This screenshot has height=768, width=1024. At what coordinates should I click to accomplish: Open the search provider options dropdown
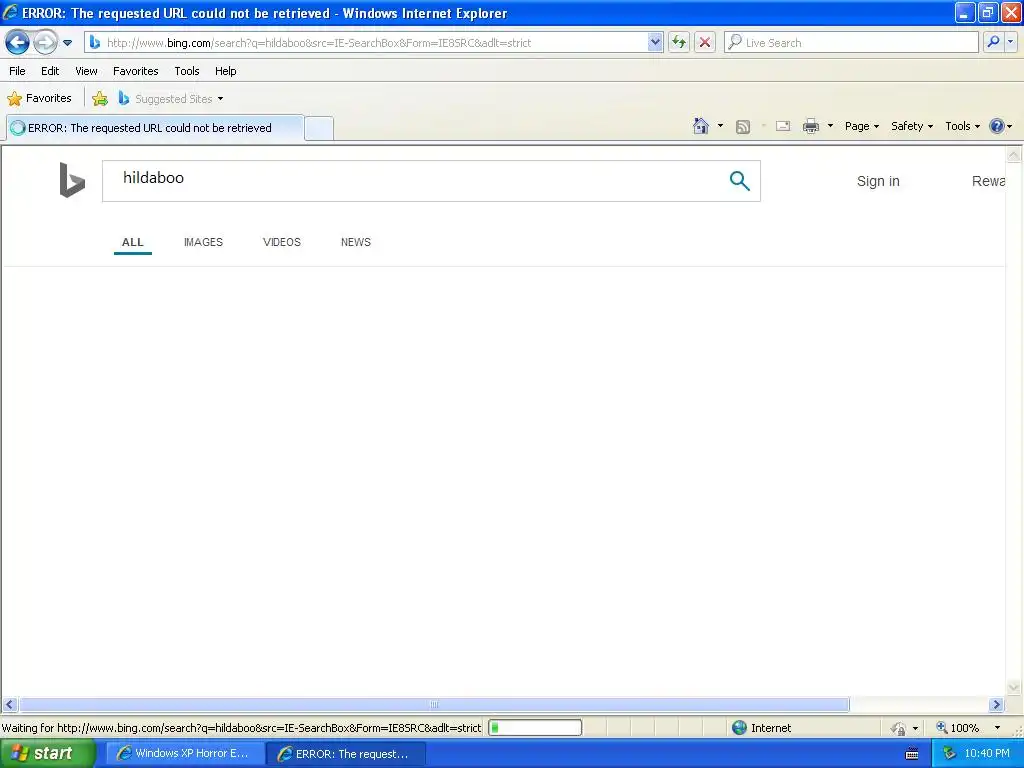(1010, 43)
